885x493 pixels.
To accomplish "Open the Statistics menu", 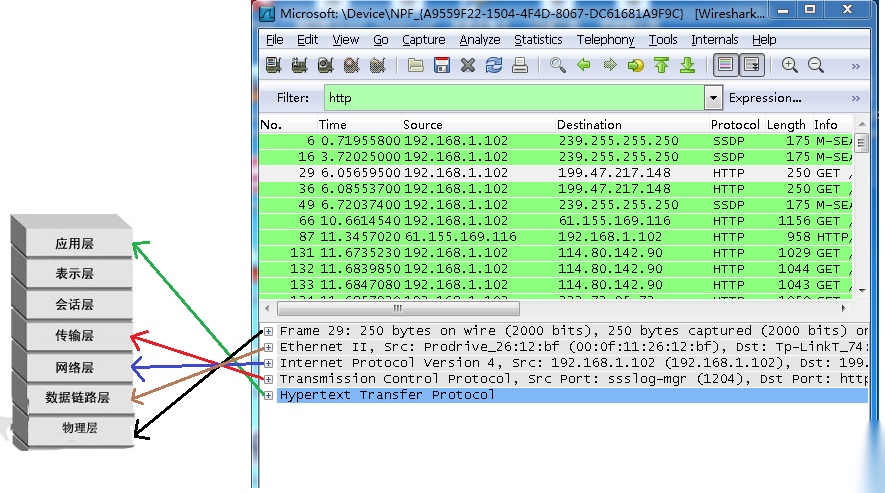I will pos(538,40).
